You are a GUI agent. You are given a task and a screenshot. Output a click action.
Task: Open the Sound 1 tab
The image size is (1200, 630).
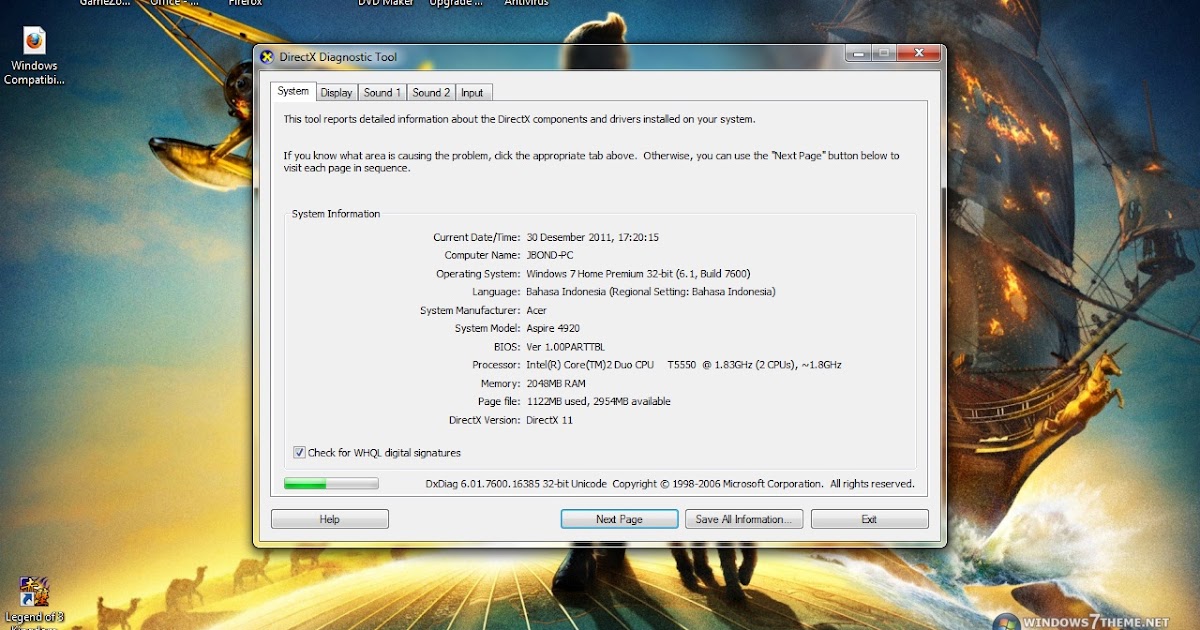382,93
